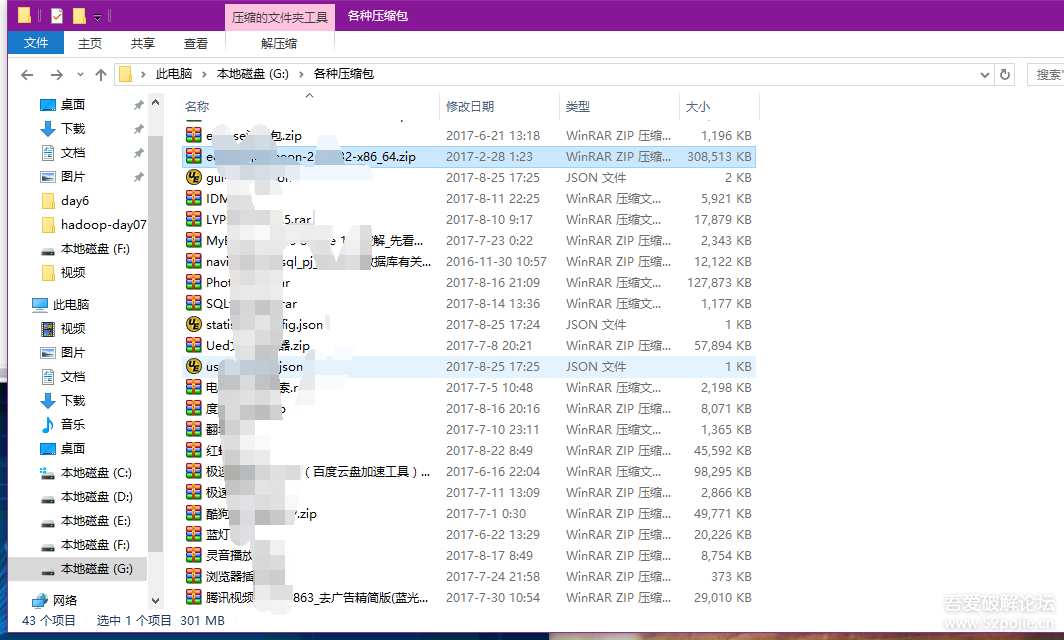Click the back navigation arrow
The image size is (1064, 640).
coord(27,74)
